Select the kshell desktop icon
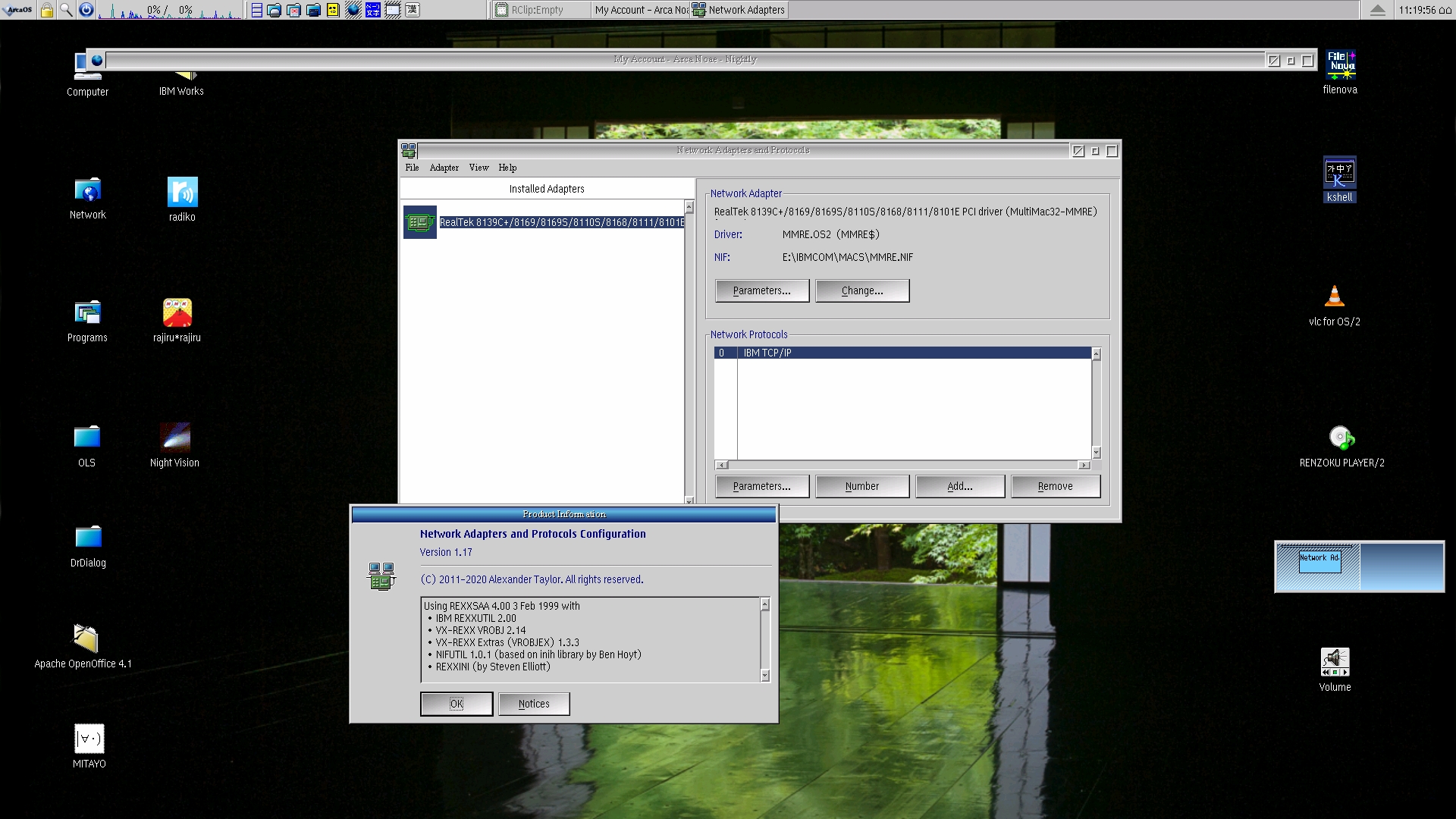The image size is (1456, 819). [x=1339, y=180]
